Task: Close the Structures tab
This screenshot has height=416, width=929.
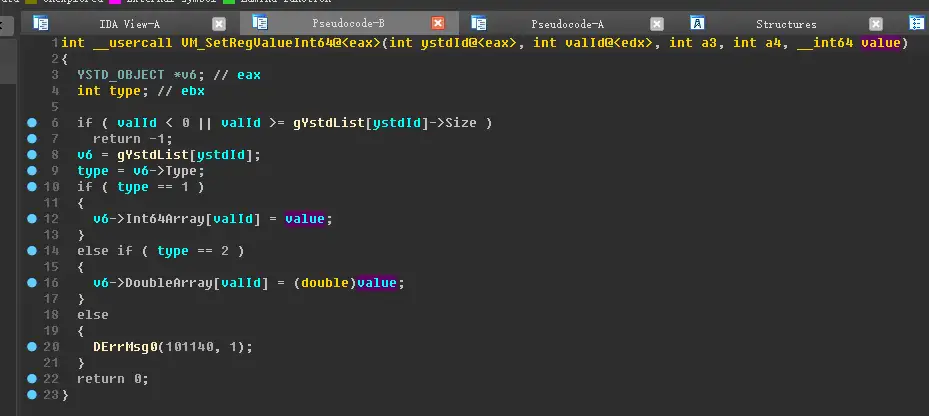Action: [x=876, y=23]
